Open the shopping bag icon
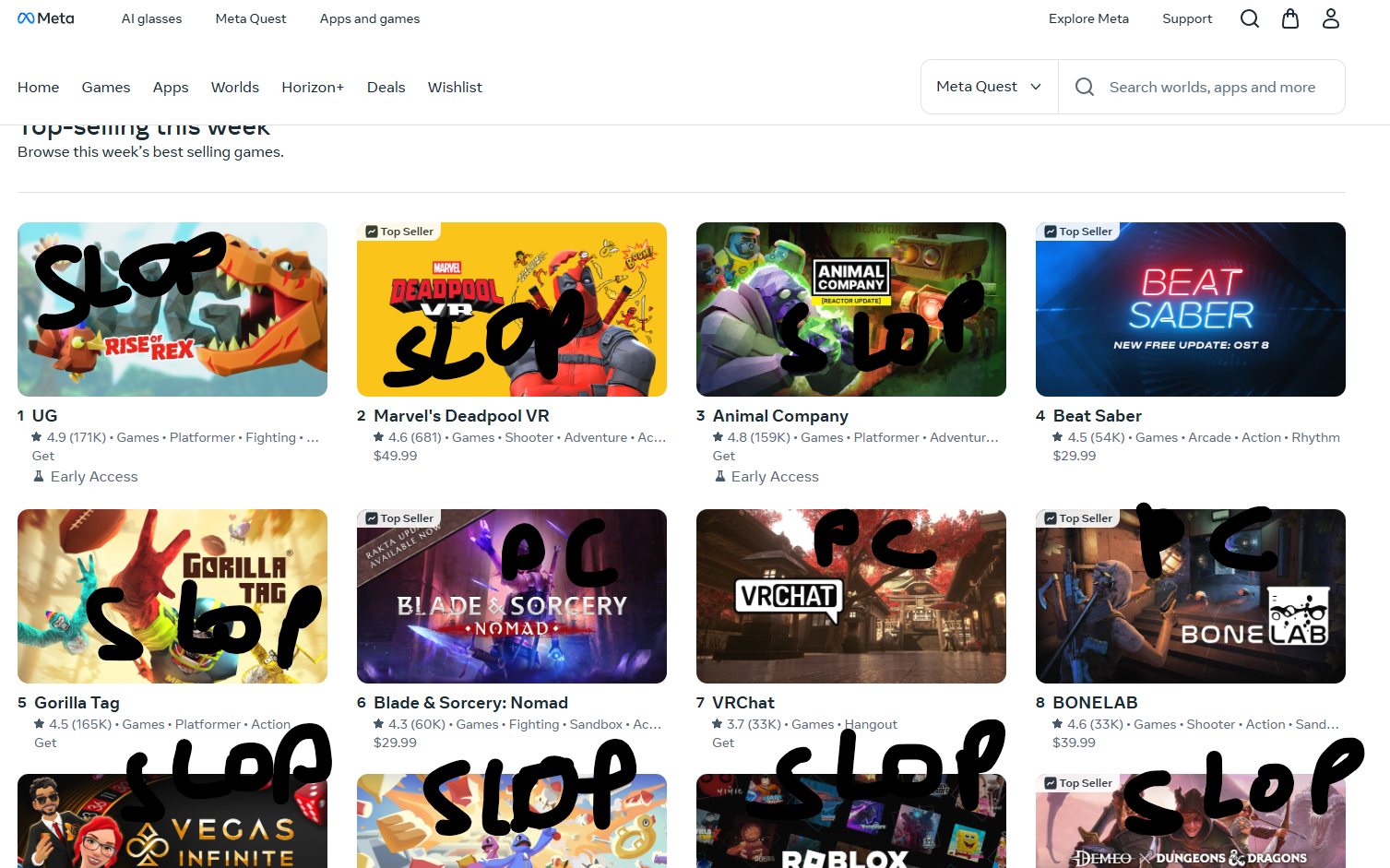This screenshot has width=1390, height=868. (1290, 18)
